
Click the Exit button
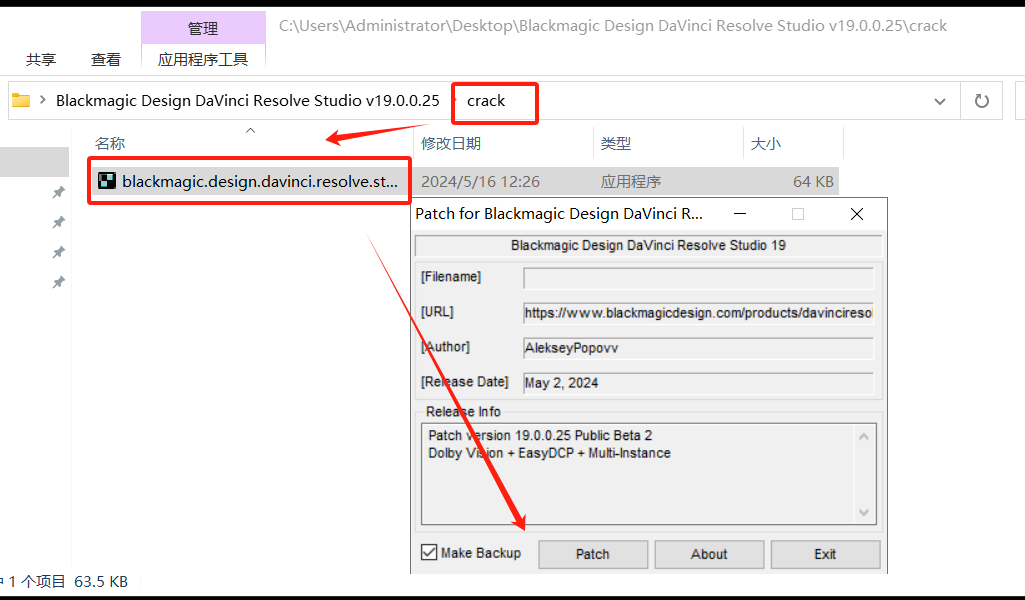[x=826, y=554]
